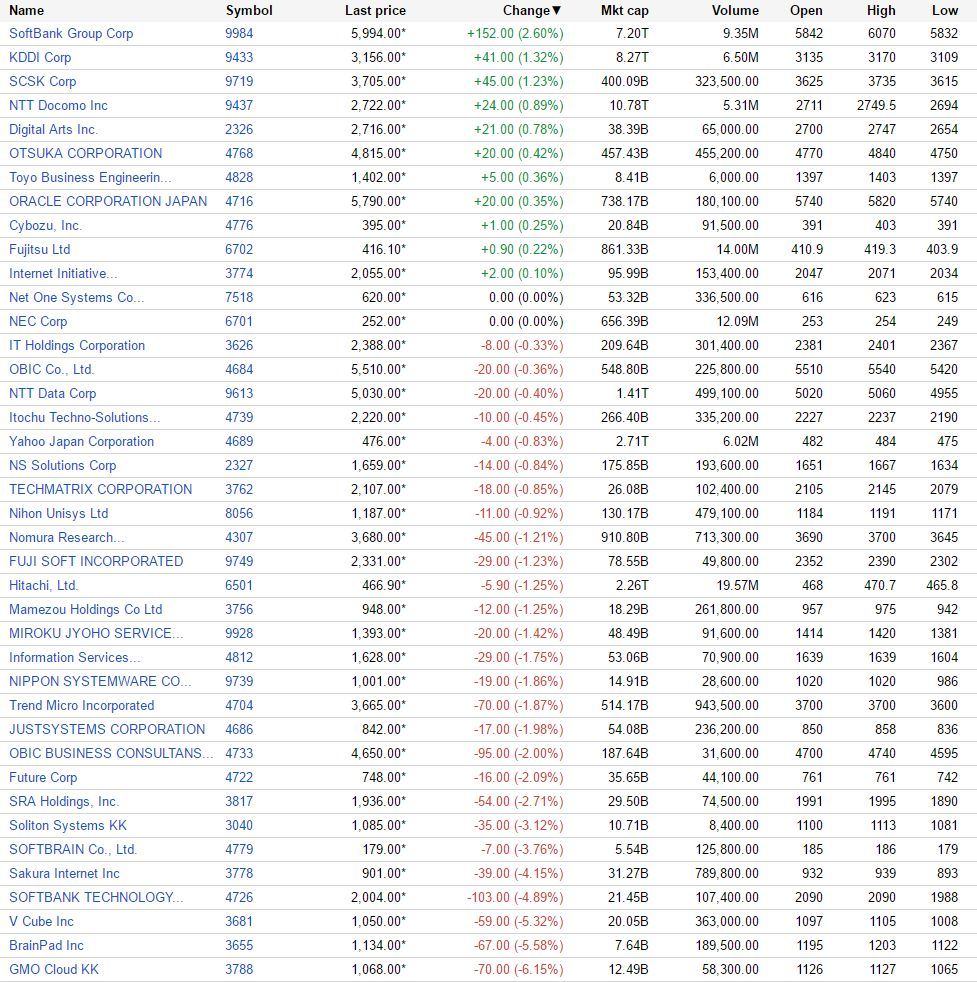Click ticker symbol 6501
Image resolution: width=977 pixels, height=982 pixels.
[x=239, y=586]
